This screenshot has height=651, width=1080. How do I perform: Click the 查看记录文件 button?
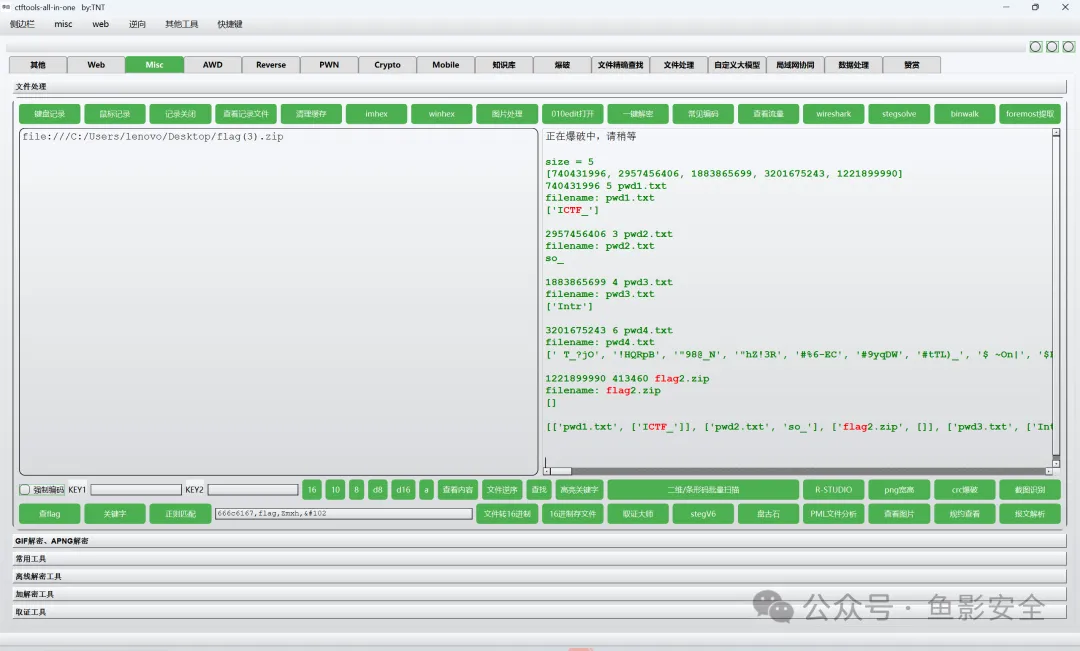246,114
